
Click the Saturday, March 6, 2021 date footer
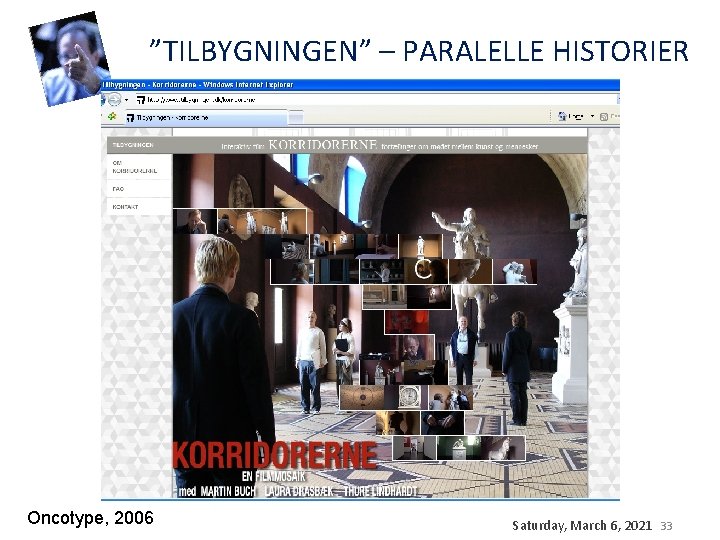[x=582, y=525]
